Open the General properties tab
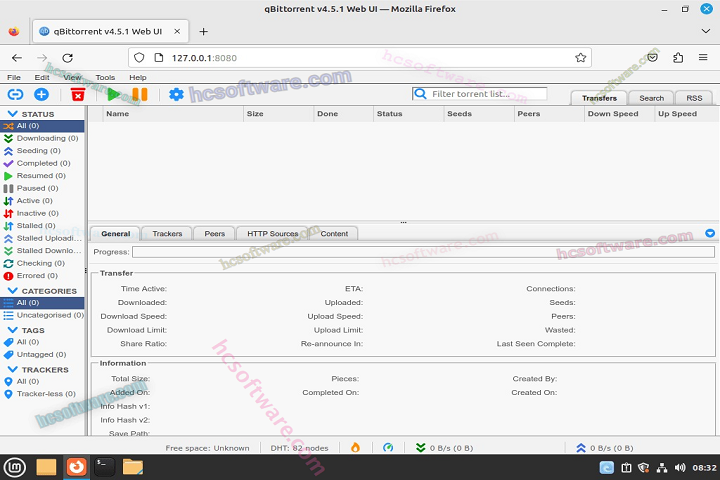The image size is (720, 480). click(116, 233)
